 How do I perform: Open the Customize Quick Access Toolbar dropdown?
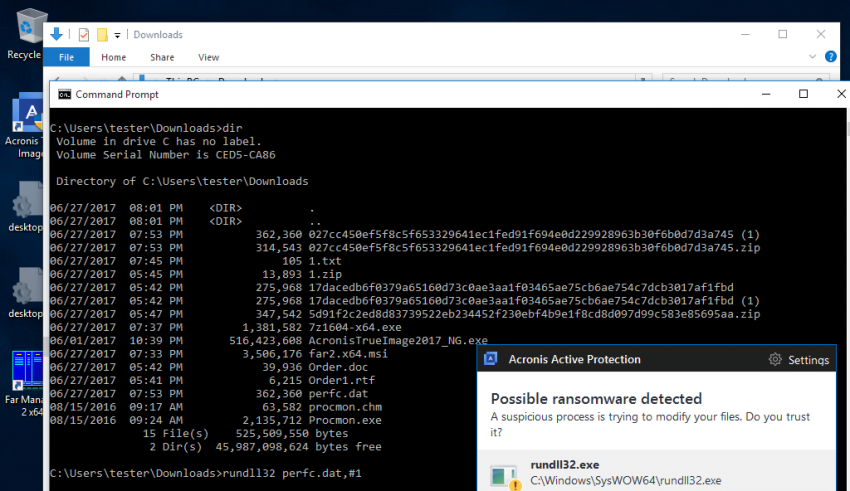[117, 35]
